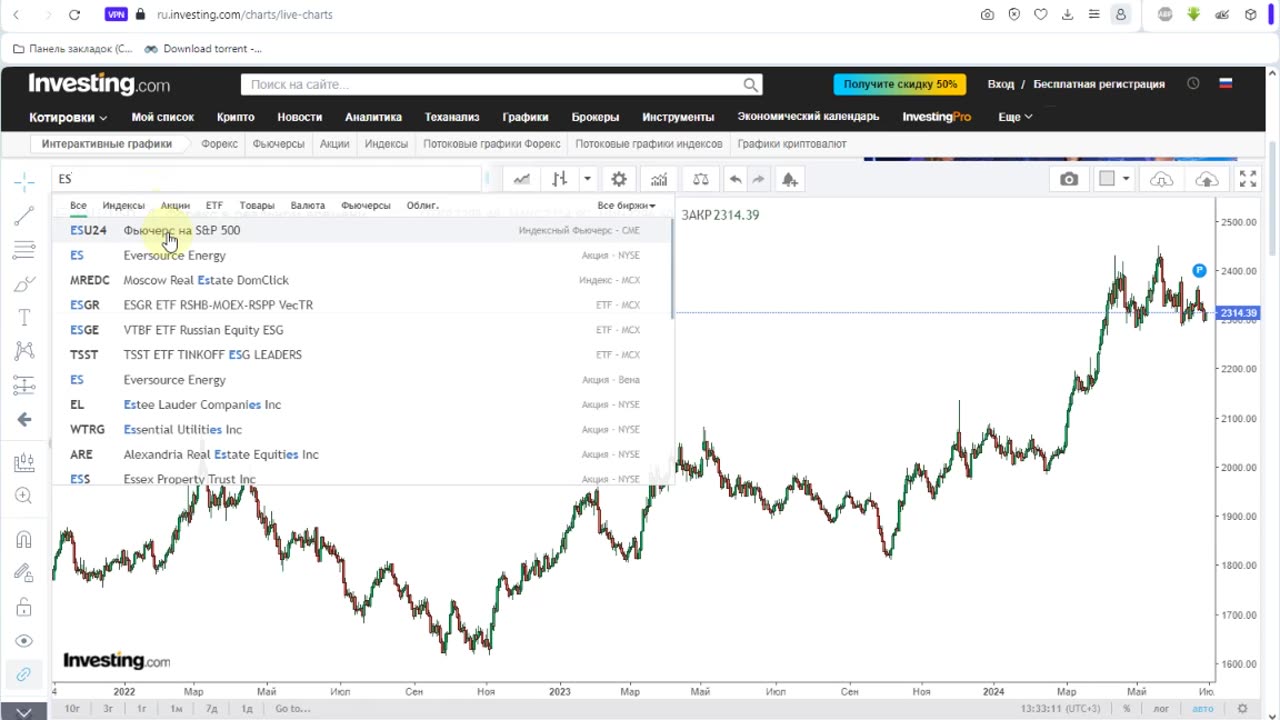Screen dimensions: 1280x720
Task: Open the area chart style button
Action: (522, 179)
